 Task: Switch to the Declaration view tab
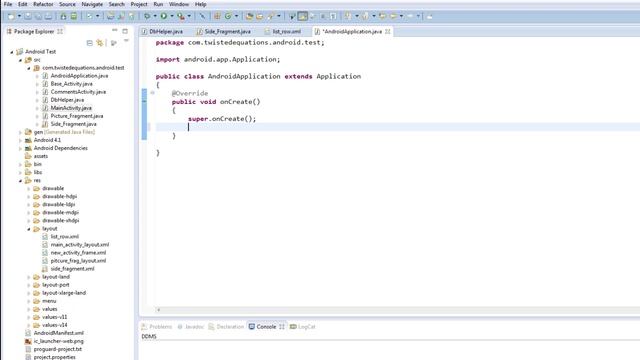click(x=226, y=327)
